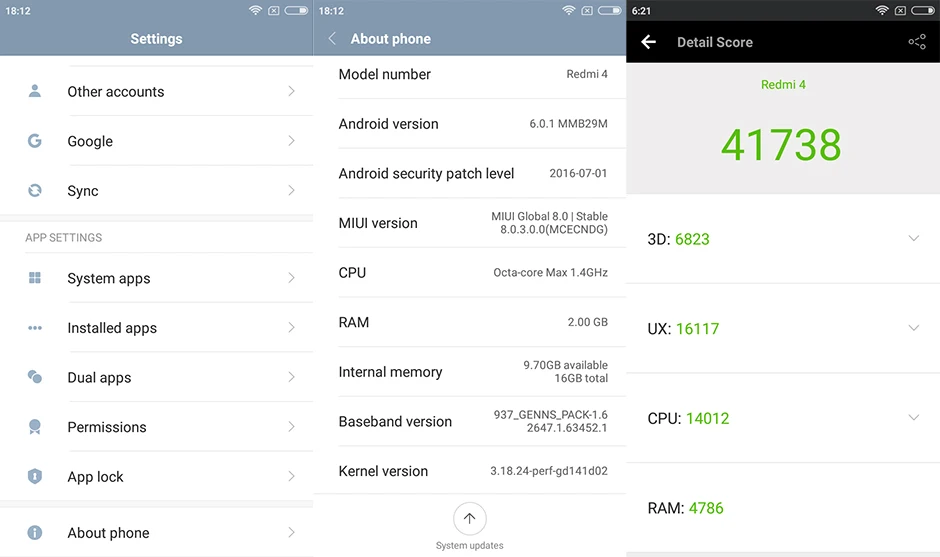The width and height of the screenshot is (940, 557).
Task: Expand the 3D score details
Action: tap(914, 238)
